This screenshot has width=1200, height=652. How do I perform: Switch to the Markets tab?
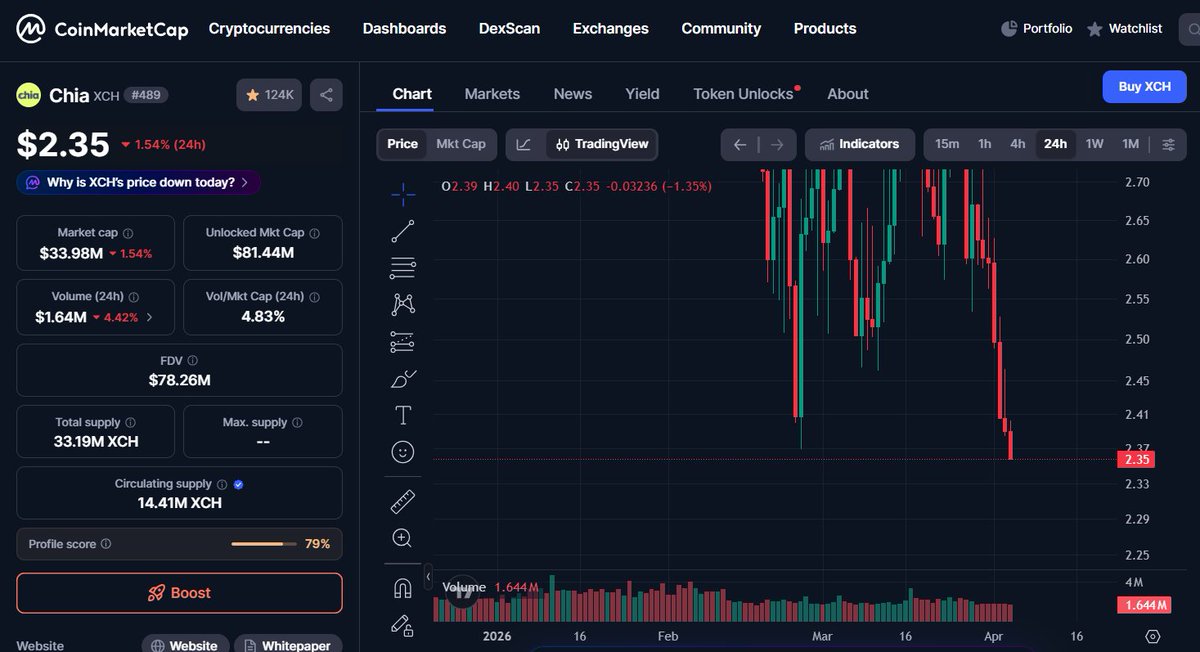coord(492,94)
